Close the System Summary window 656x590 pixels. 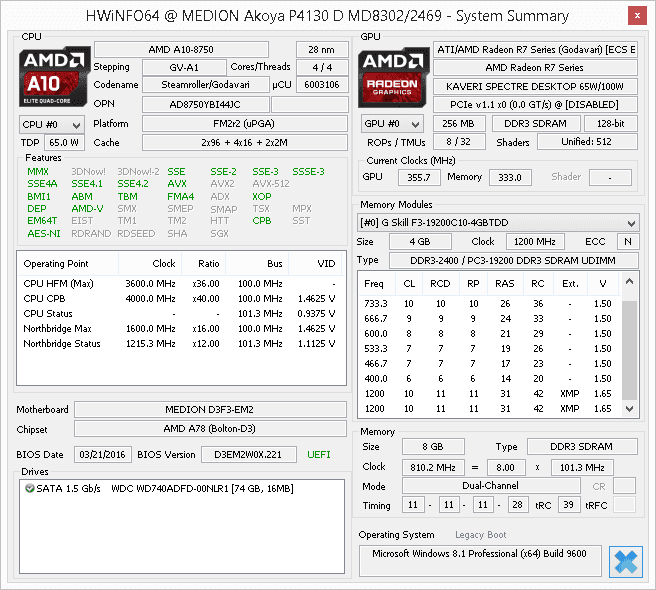pos(637,16)
